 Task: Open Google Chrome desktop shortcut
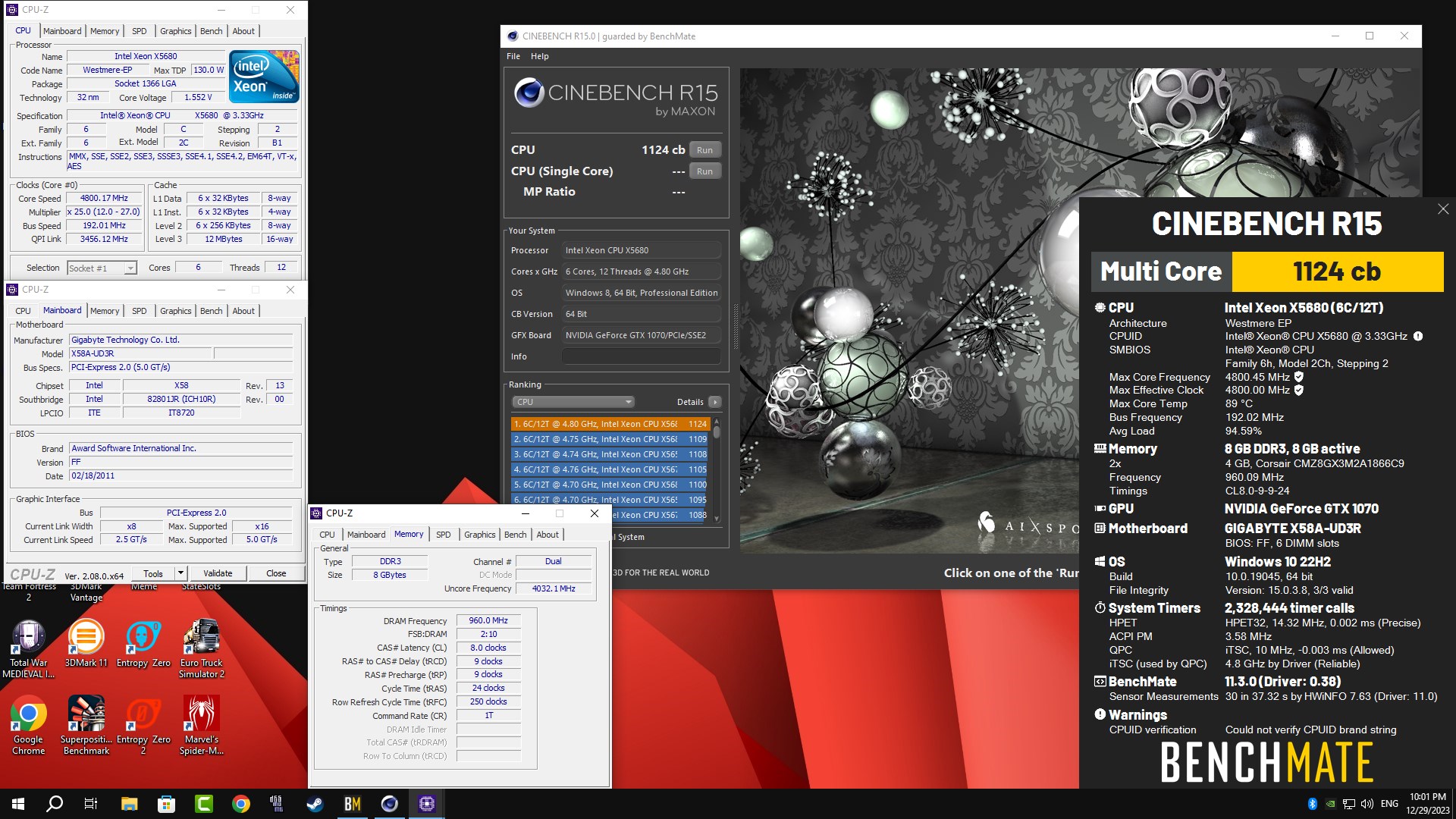pyautogui.click(x=28, y=725)
